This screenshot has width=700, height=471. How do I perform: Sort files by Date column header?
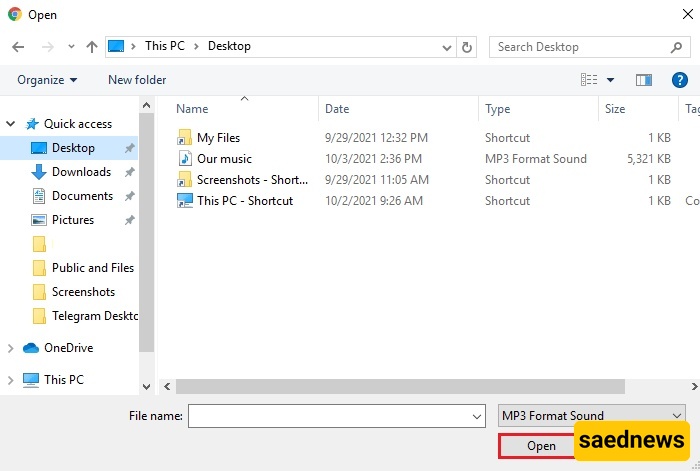[337, 109]
